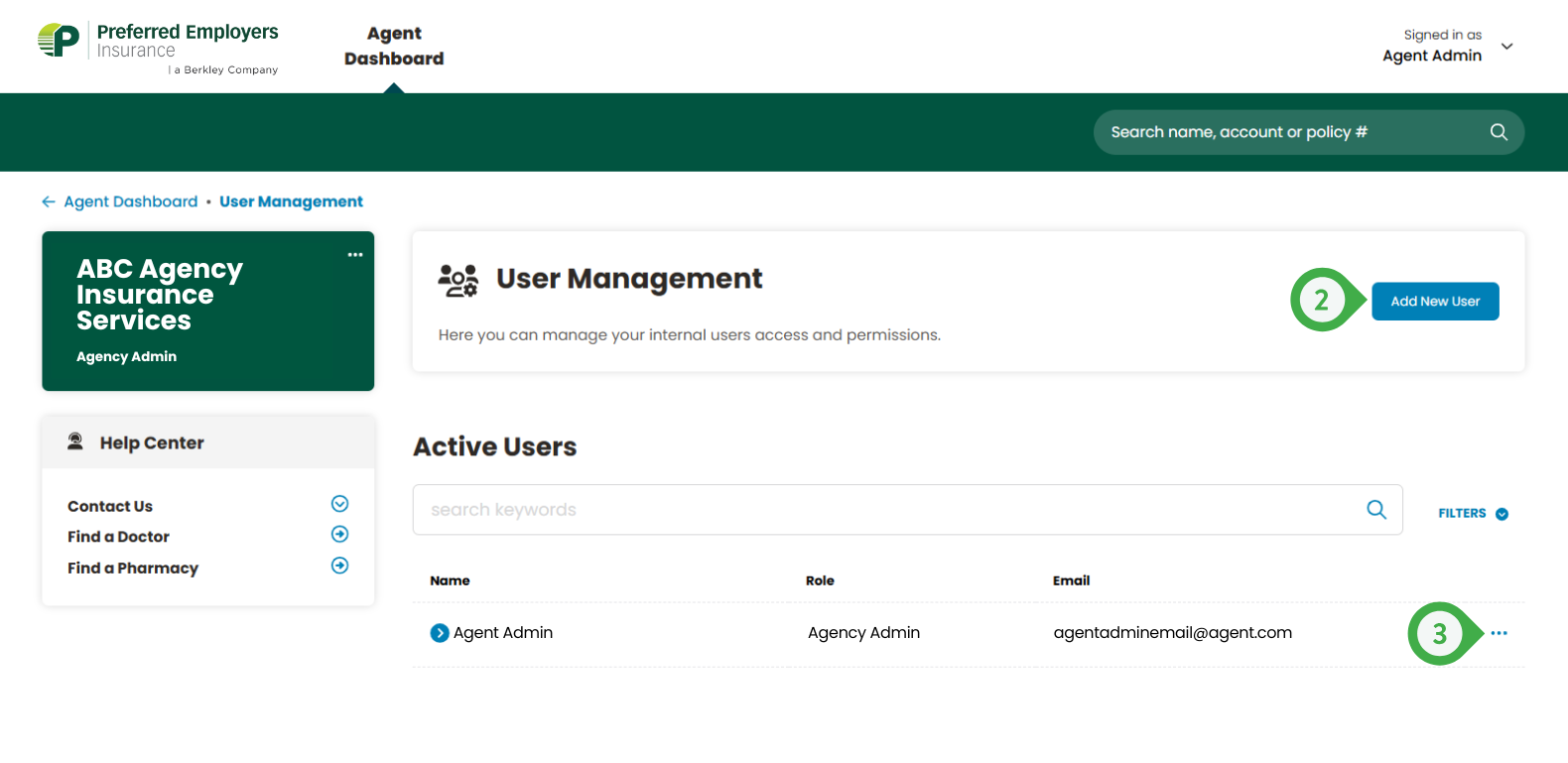Open the Agent Dashboard breadcrumb link
The height and width of the screenshot is (763, 1568).
(131, 201)
